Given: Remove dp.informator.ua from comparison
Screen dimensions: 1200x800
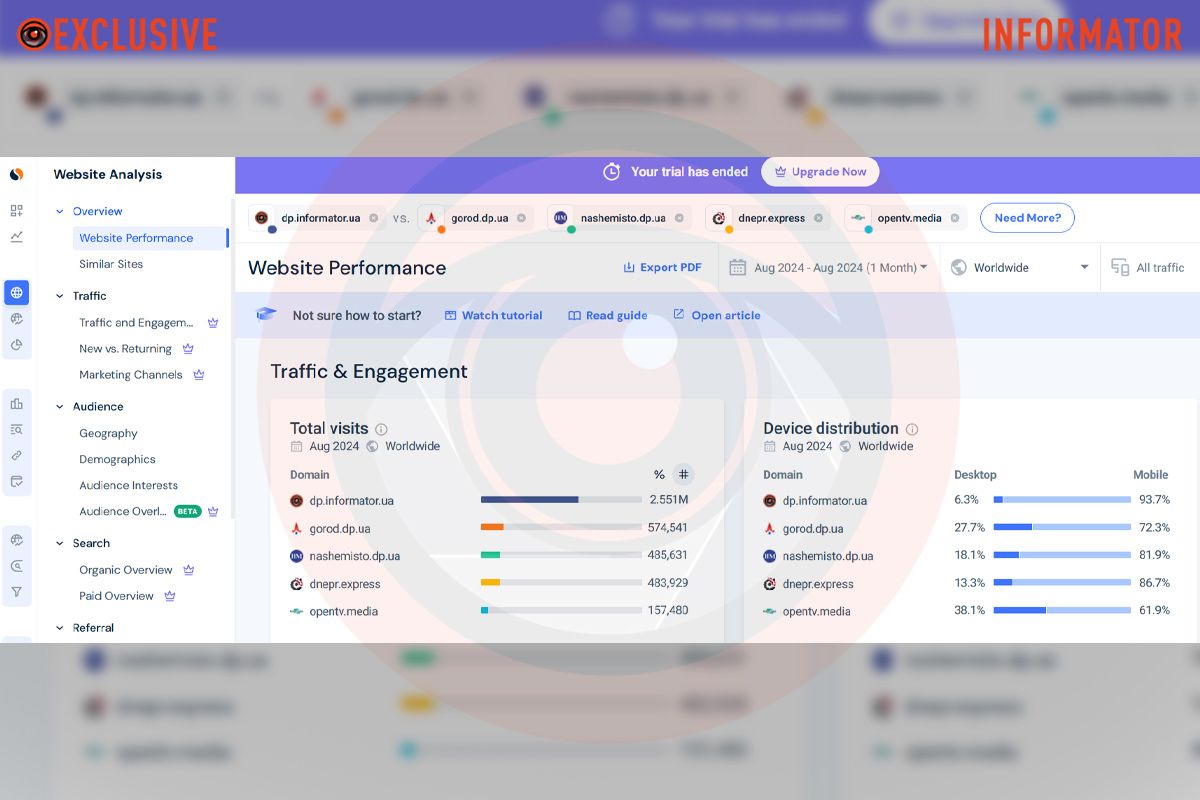Looking at the screenshot, I should tap(373, 218).
